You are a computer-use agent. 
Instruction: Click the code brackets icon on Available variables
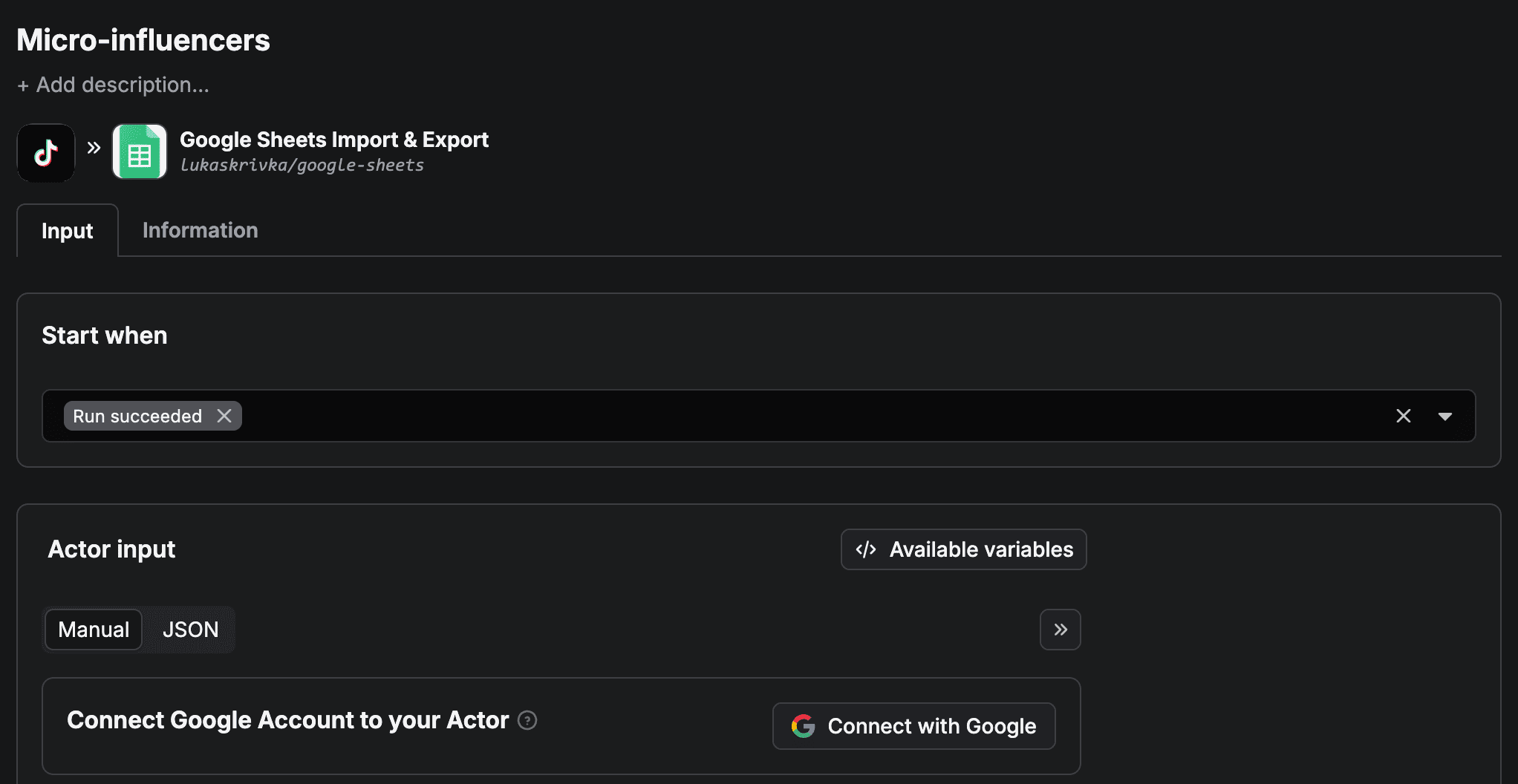[x=866, y=549]
